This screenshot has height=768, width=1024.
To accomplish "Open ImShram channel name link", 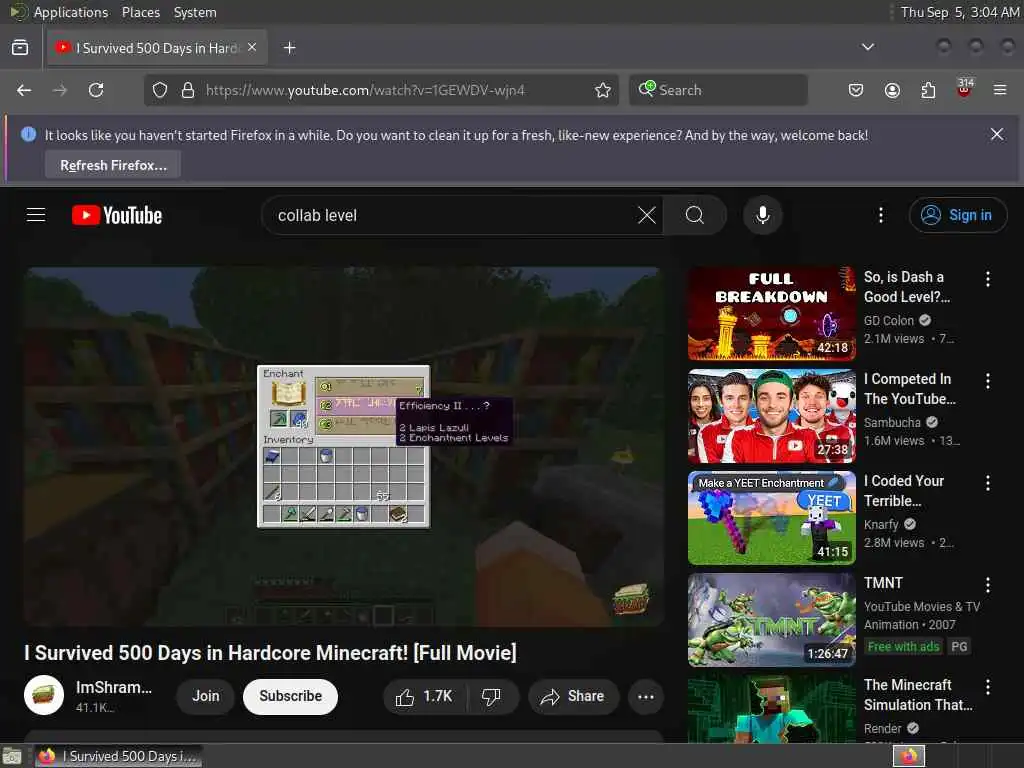I will point(114,687).
